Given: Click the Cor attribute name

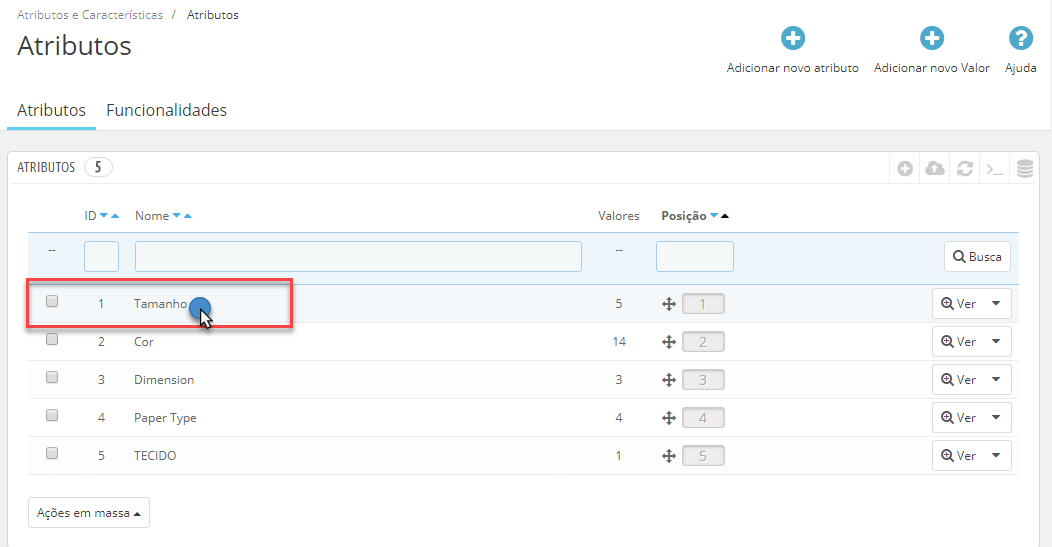Looking at the screenshot, I should (x=144, y=342).
